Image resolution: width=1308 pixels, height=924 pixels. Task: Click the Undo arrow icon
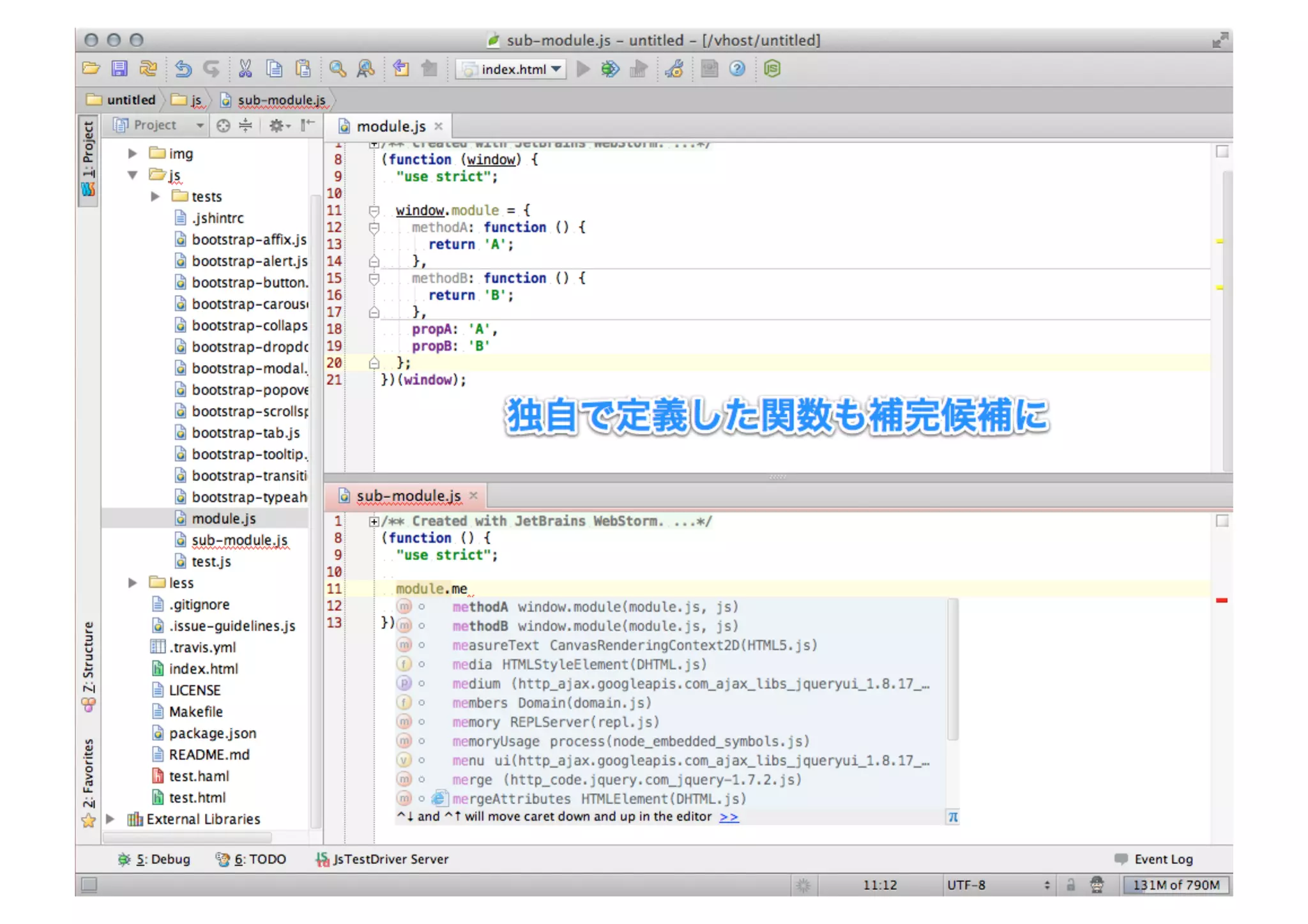pos(183,68)
